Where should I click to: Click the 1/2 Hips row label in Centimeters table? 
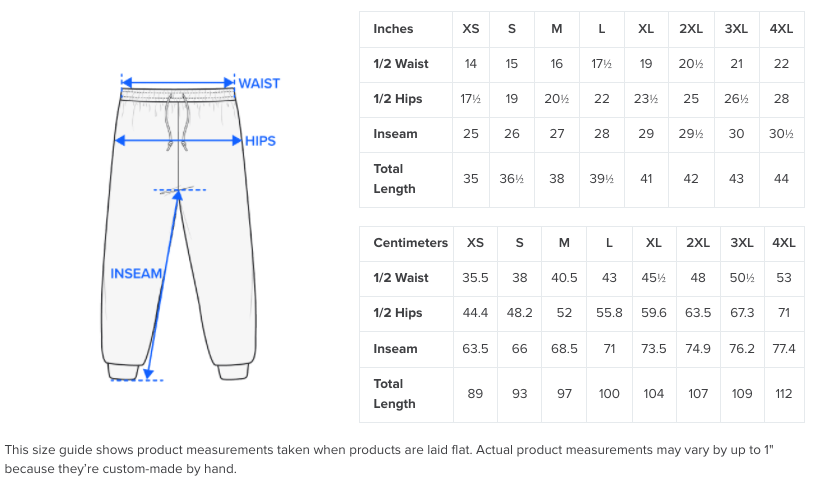tap(398, 313)
